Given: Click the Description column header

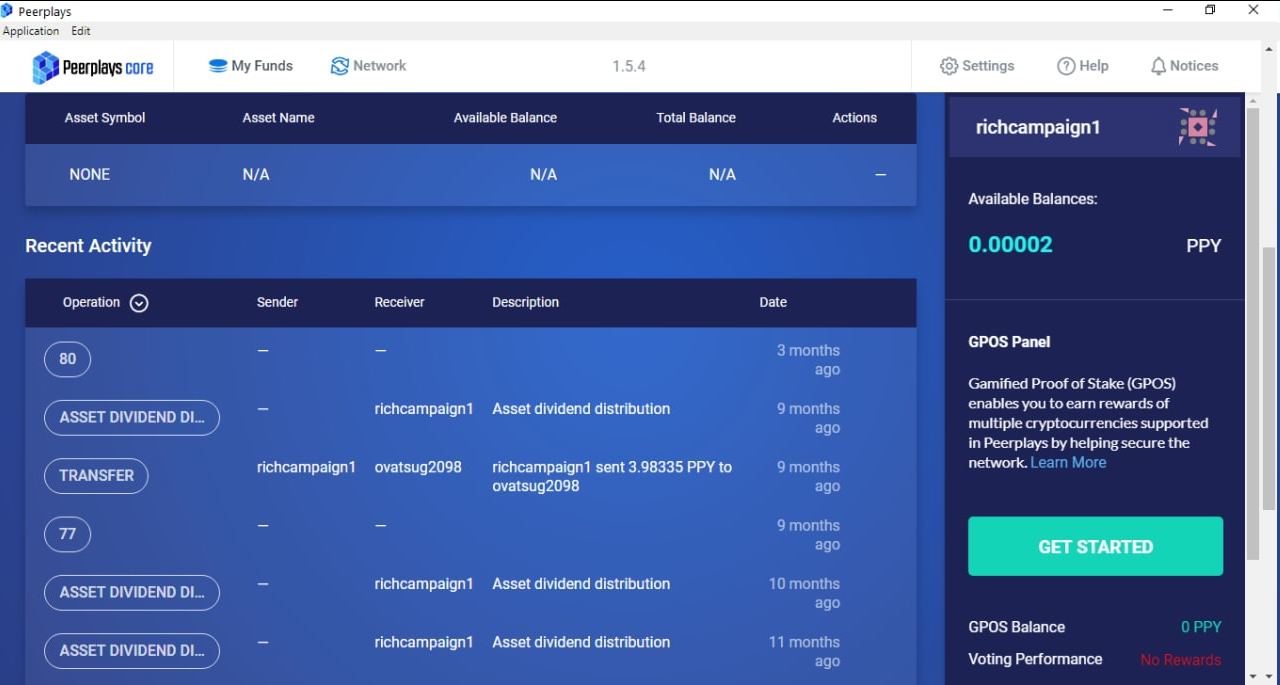Looking at the screenshot, I should click(x=525, y=302).
